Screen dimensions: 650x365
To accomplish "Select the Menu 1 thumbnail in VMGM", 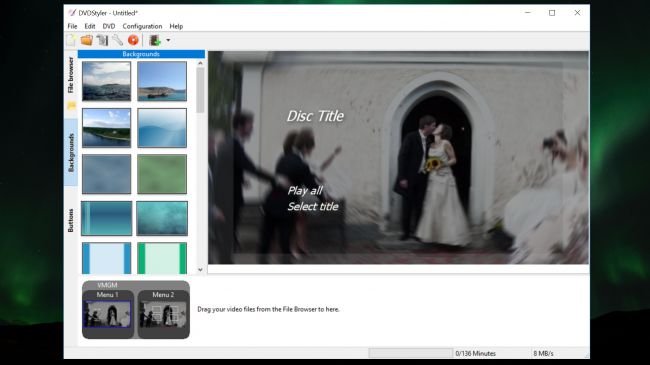I will click(x=108, y=314).
